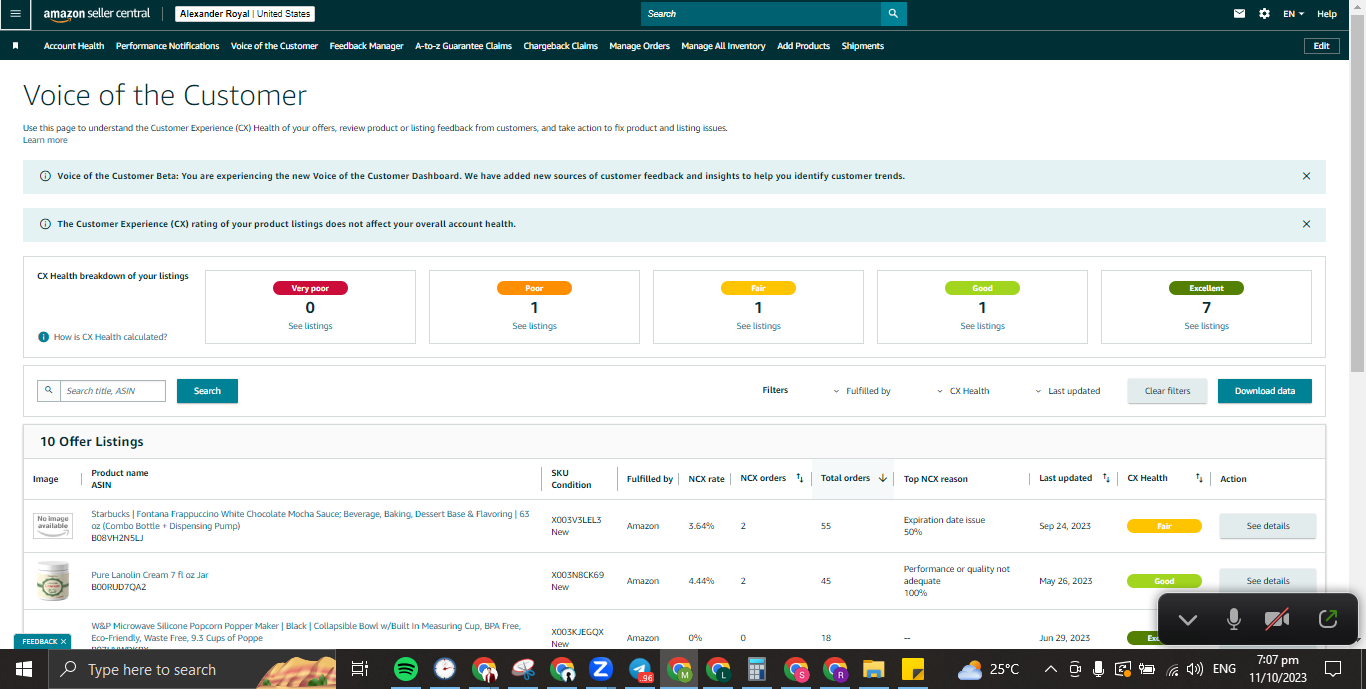This screenshot has width=1366, height=689.
Task: Collapse the meeting overlay with chevron down
Action: pyautogui.click(x=1187, y=620)
